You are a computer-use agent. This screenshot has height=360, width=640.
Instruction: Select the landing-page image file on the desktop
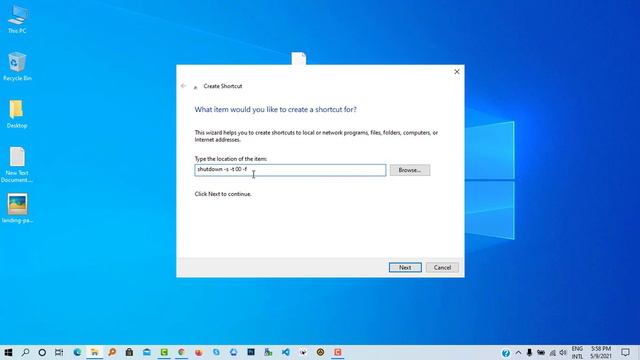[17, 208]
